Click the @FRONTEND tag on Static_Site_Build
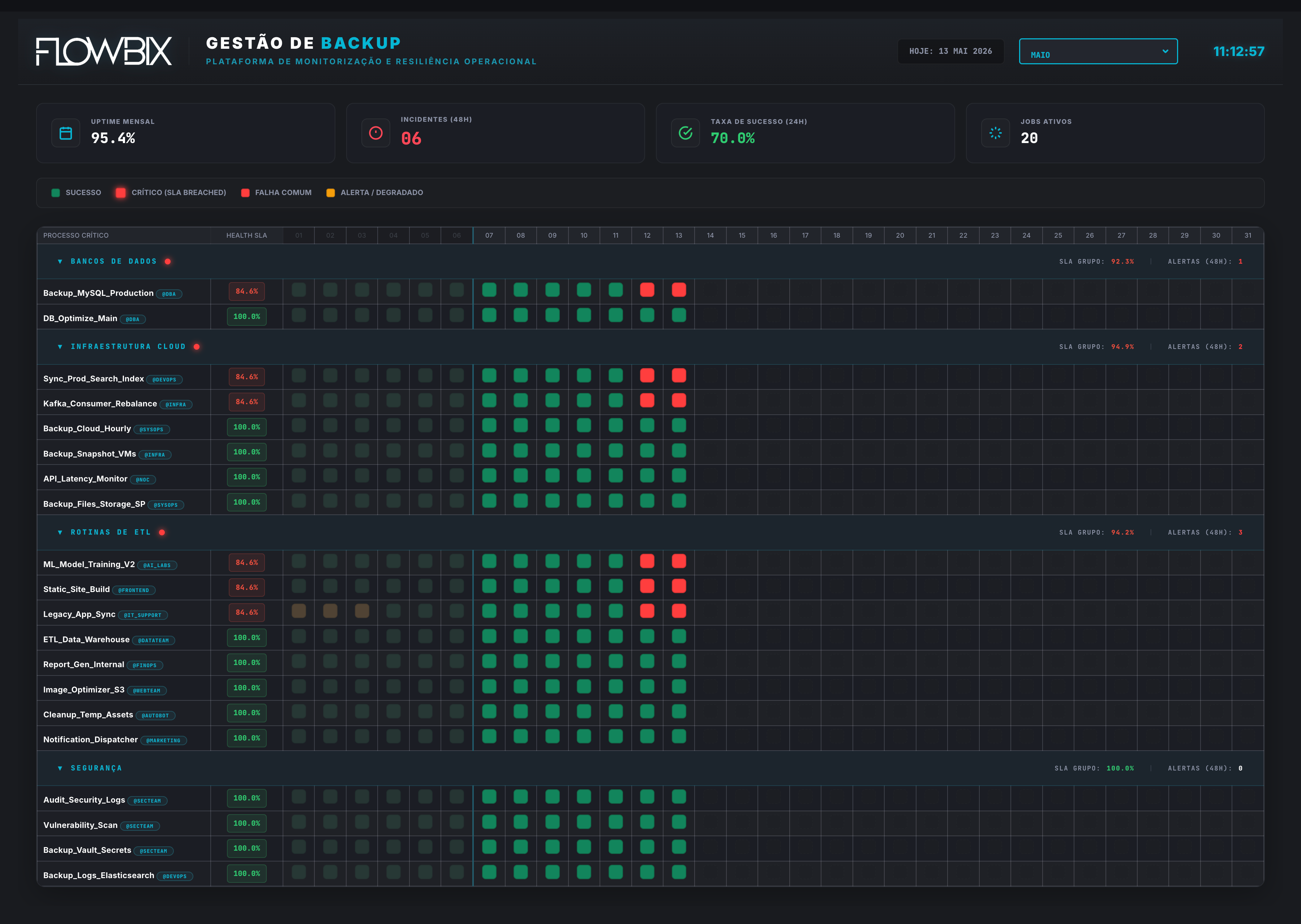Screen dimensions: 1301x924 tap(134, 591)
